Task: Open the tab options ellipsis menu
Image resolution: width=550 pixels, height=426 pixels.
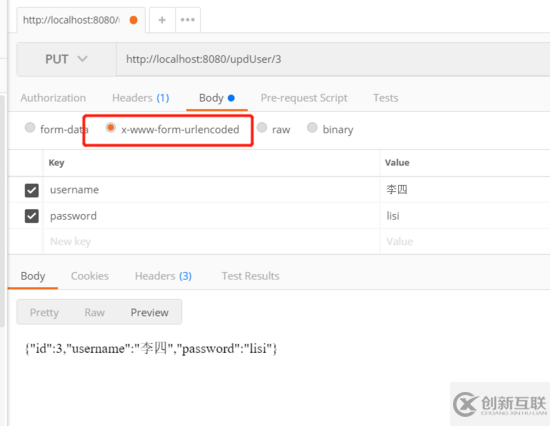Action: pyautogui.click(x=188, y=20)
